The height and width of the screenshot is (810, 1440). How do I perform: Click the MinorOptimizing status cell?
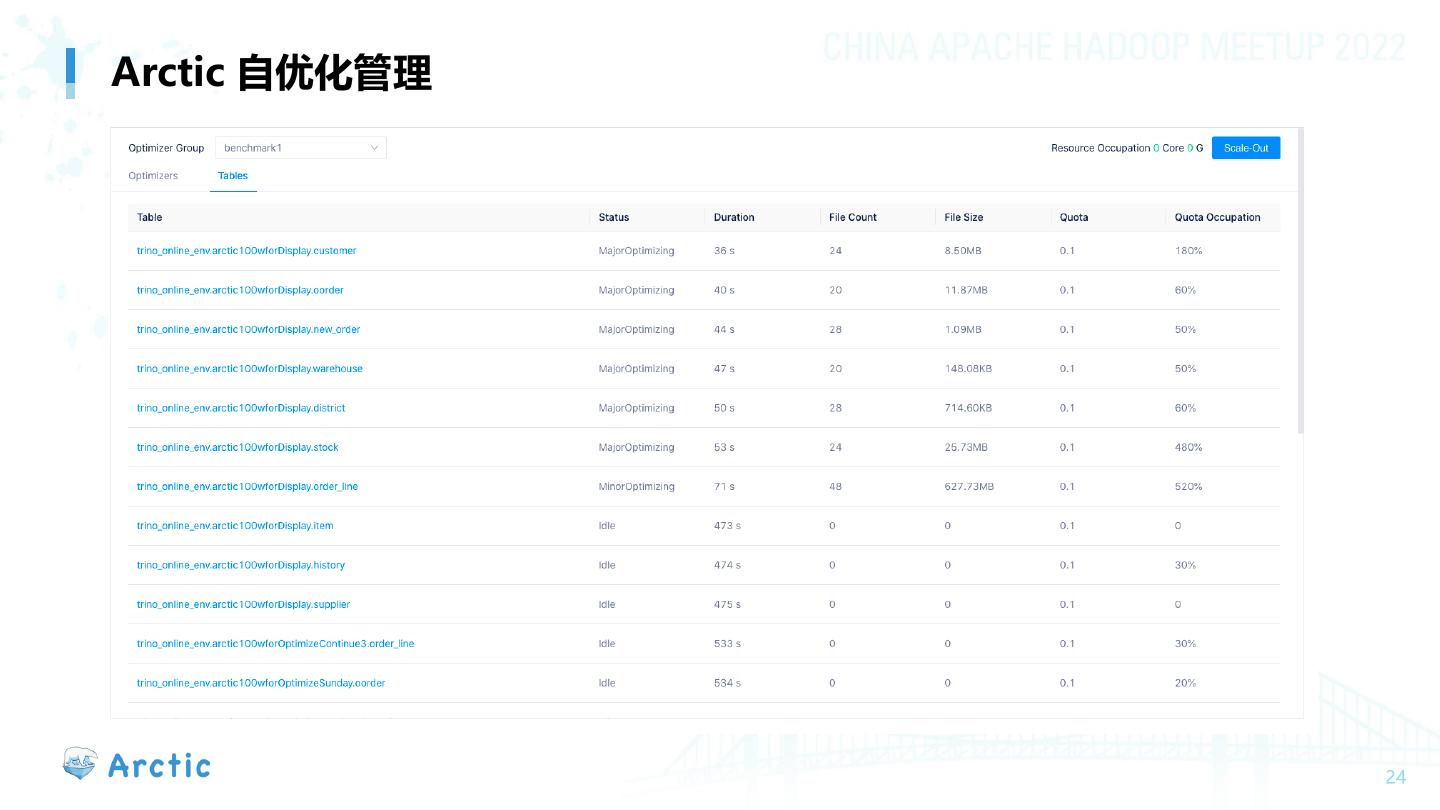click(x=637, y=487)
